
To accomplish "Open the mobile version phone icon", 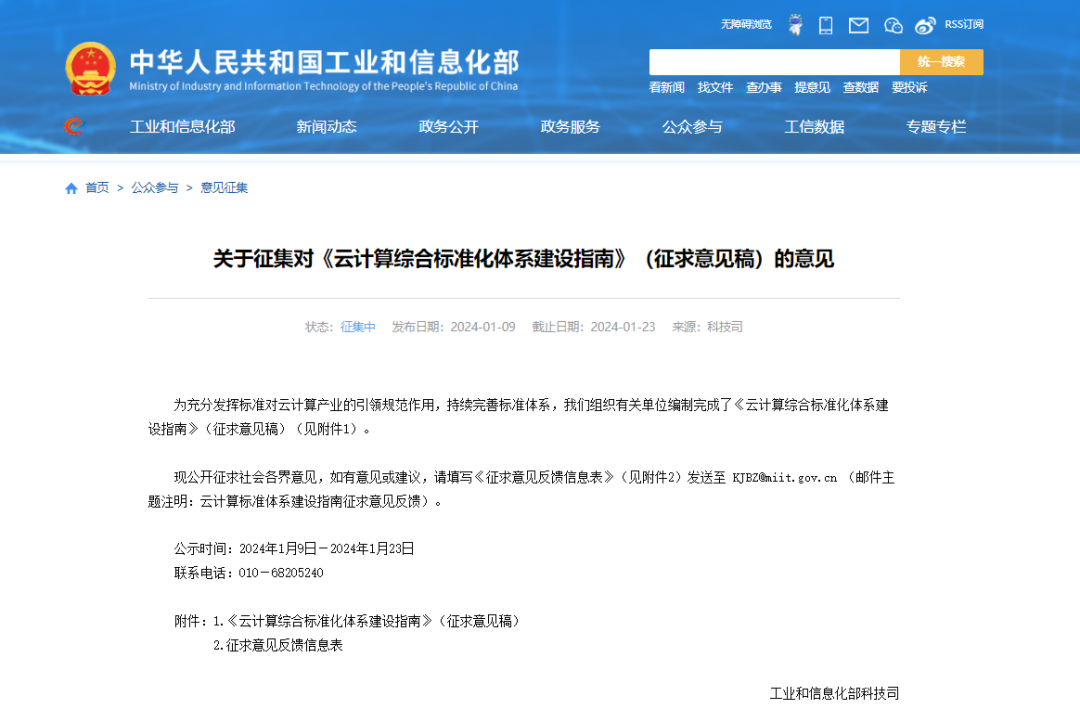I will (x=826, y=25).
